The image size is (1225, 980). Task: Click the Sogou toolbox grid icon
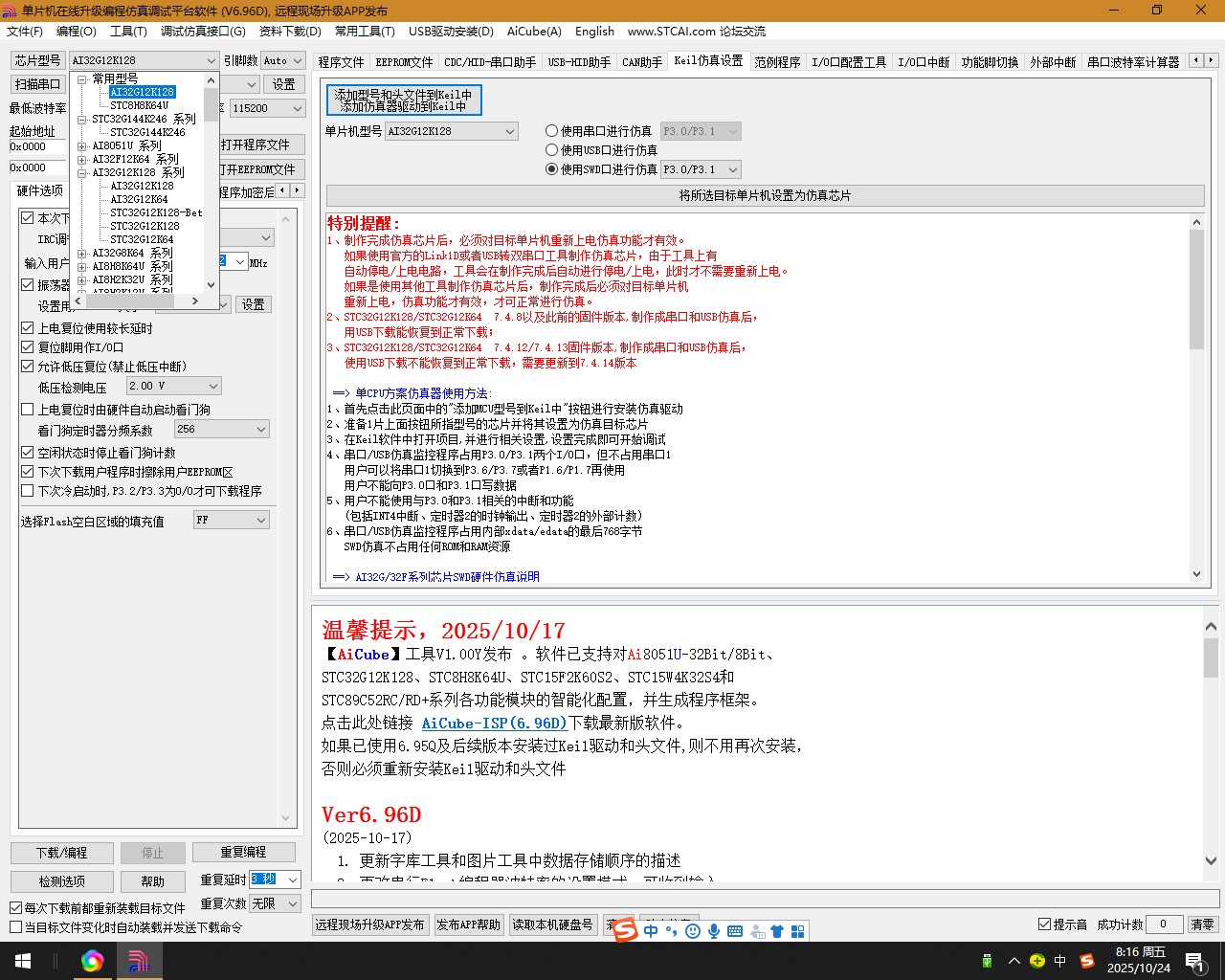tap(799, 930)
